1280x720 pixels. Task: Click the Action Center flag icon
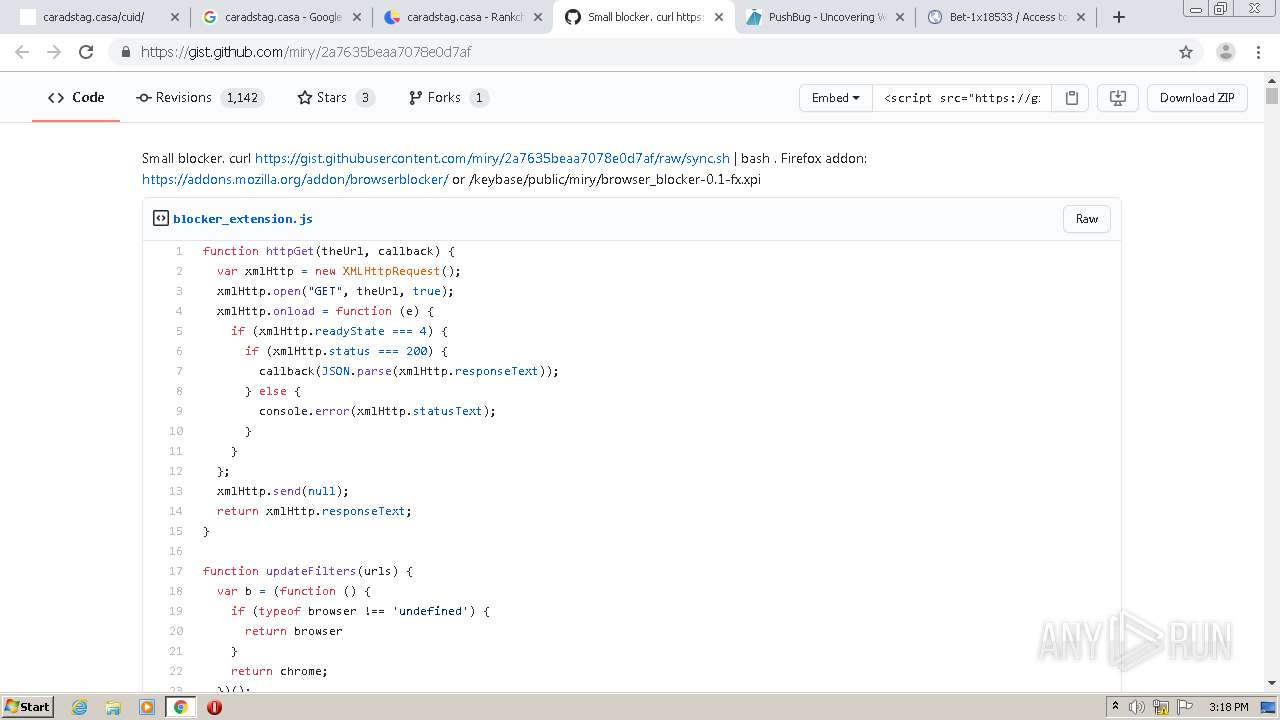(x=1184, y=707)
